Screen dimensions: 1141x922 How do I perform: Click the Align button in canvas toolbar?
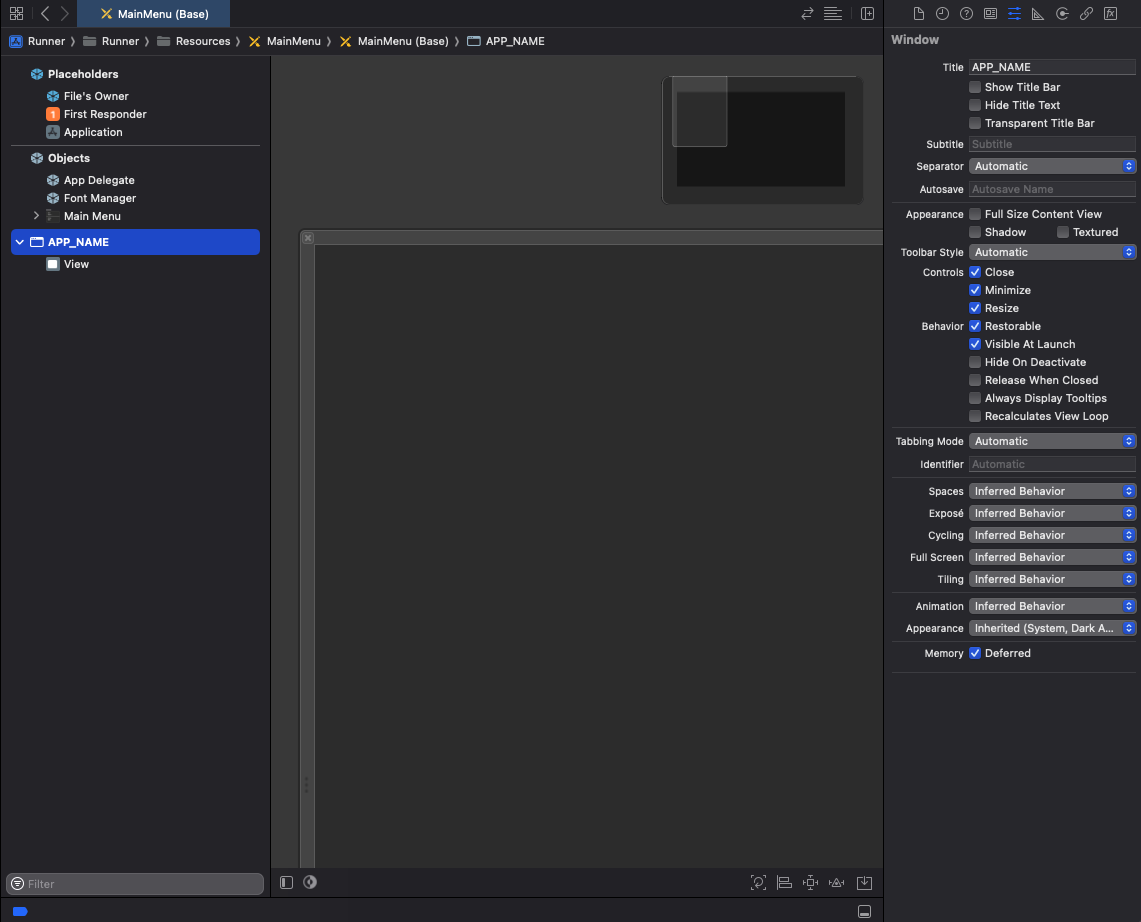(785, 883)
